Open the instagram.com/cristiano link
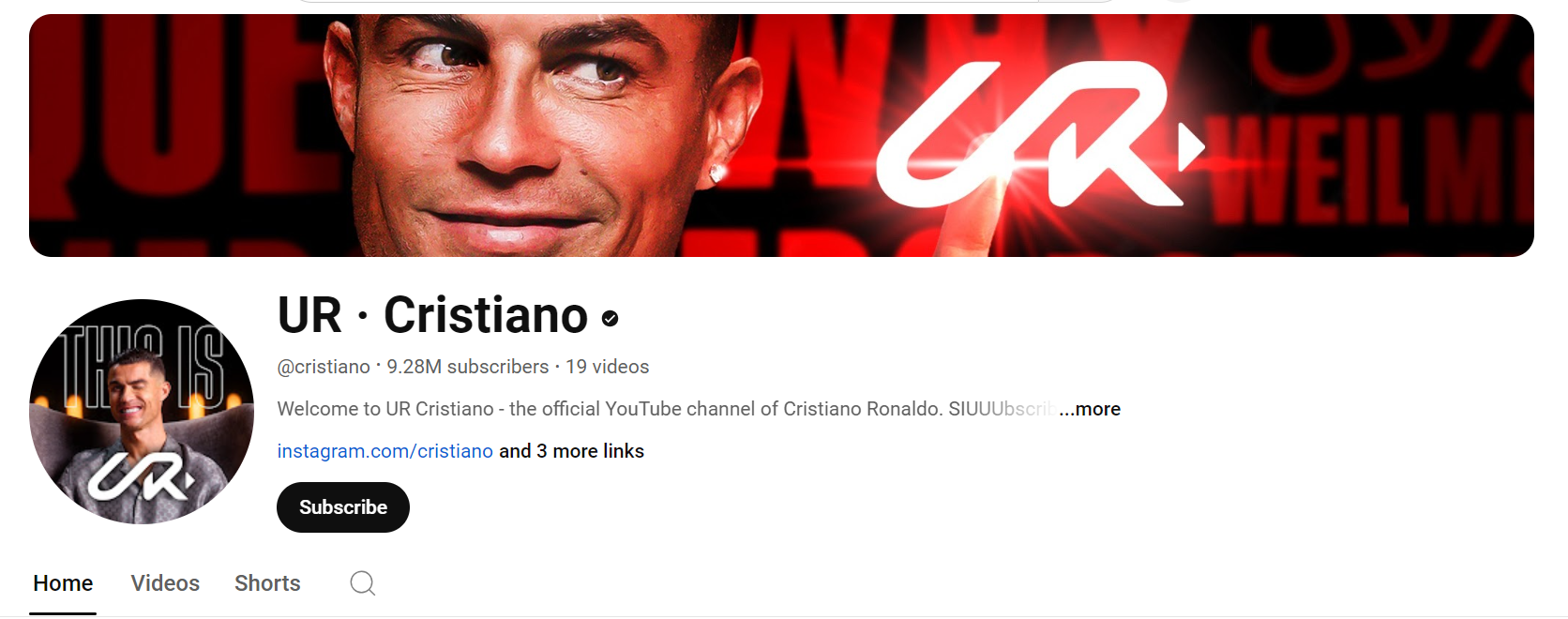The height and width of the screenshot is (619, 1568). point(385,451)
